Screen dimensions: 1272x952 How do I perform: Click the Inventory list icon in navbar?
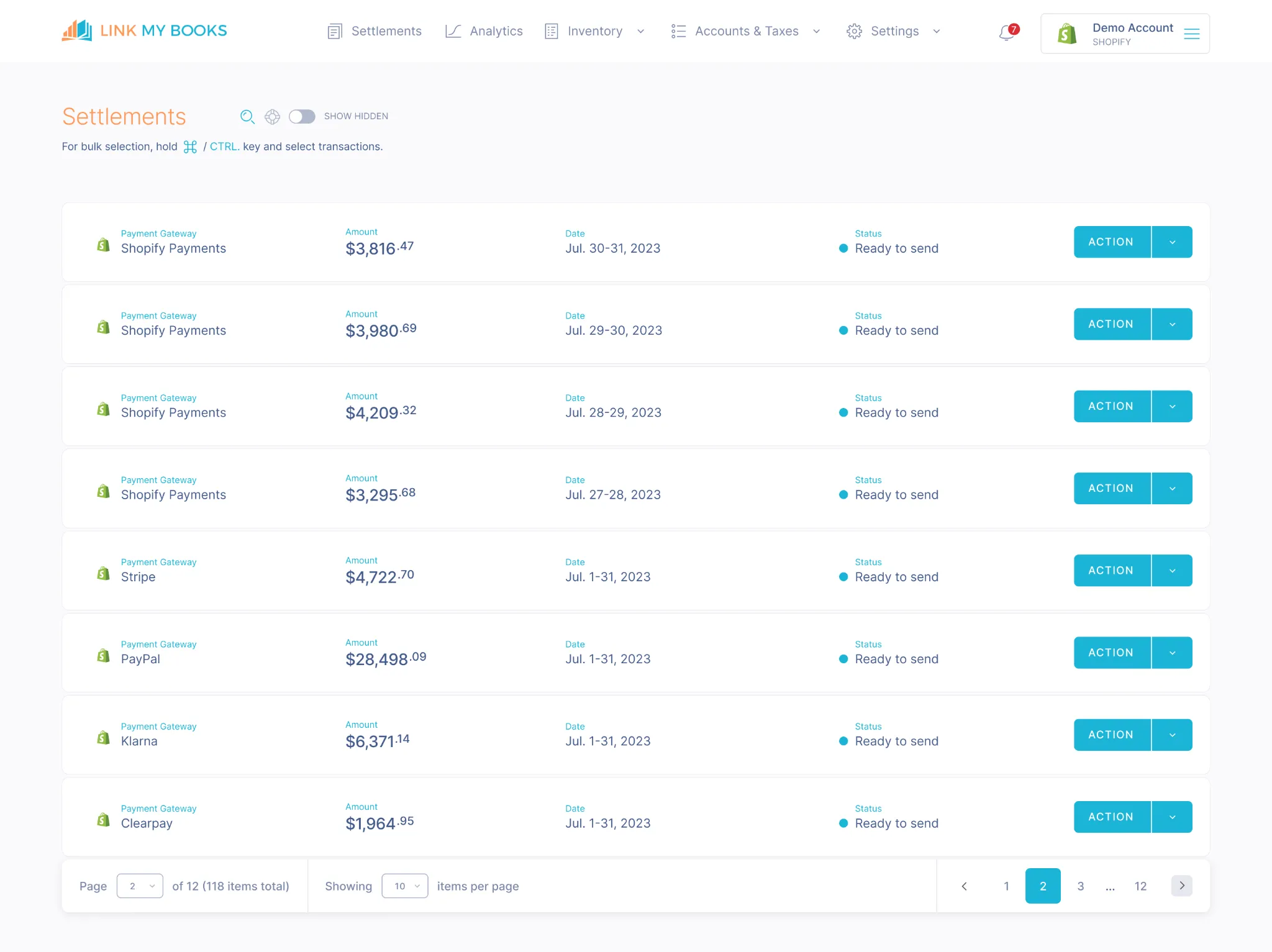click(551, 31)
